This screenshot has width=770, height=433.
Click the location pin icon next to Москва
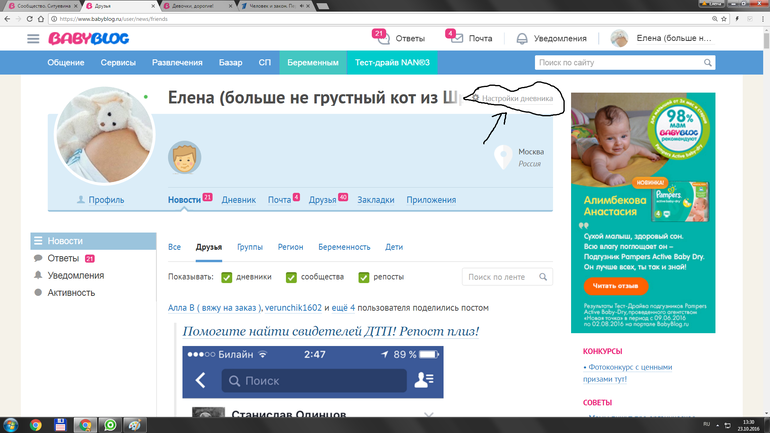(x=504, y=157)
